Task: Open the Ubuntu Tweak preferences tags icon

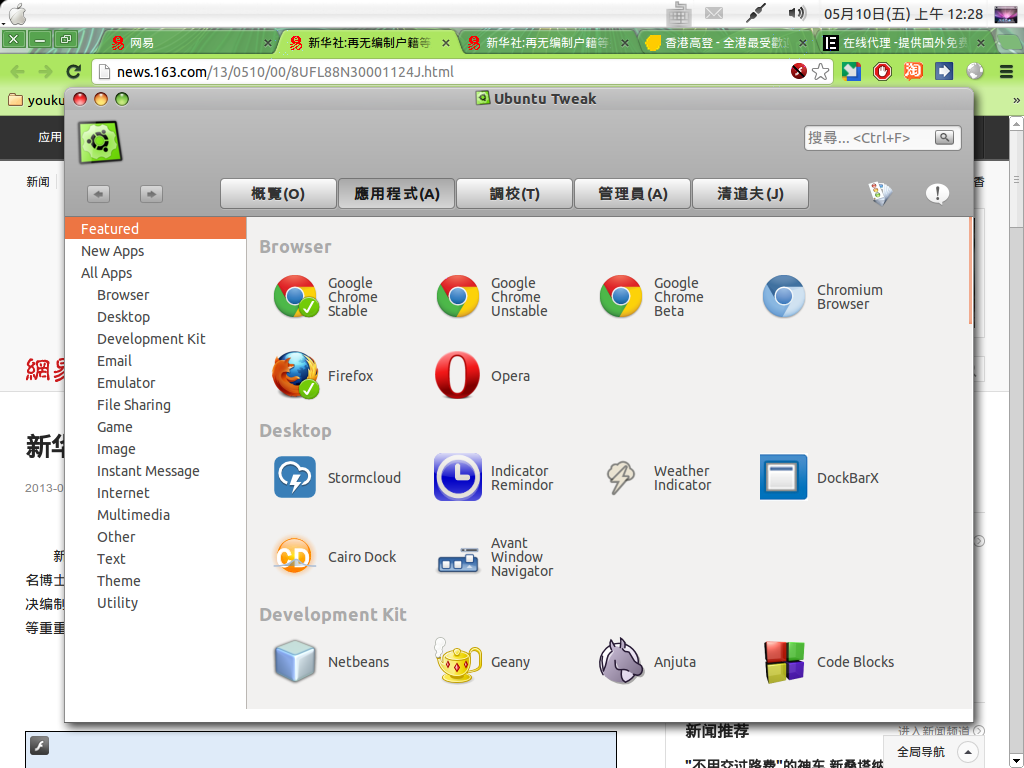Action: (880, 193)
